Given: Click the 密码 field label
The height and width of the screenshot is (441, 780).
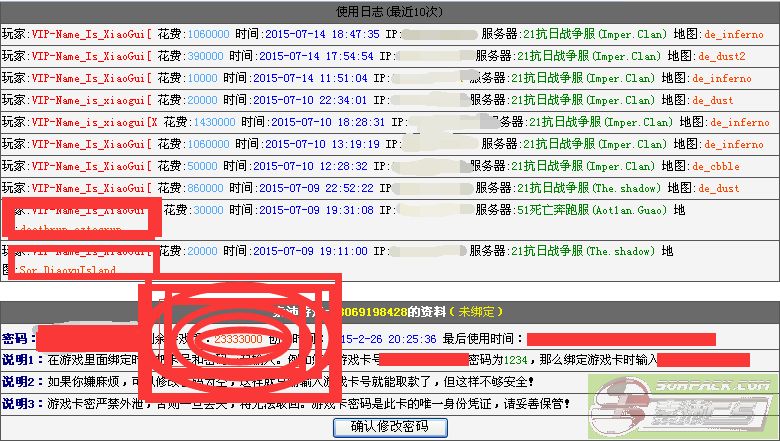Looking at the screenshot, I should tap(16, 339).
